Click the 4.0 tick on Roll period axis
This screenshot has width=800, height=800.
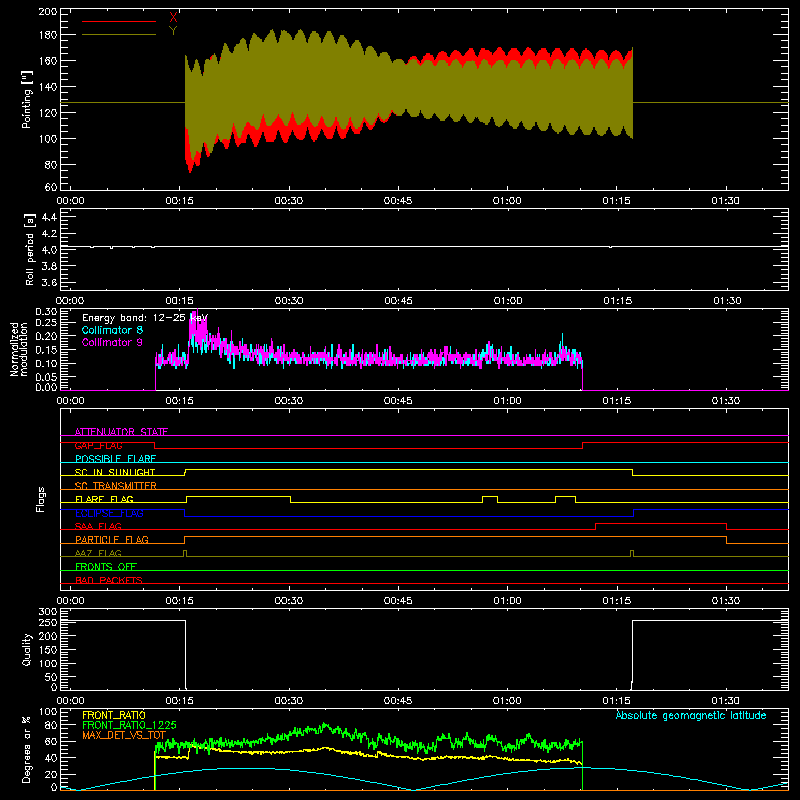tap(49, 250)
